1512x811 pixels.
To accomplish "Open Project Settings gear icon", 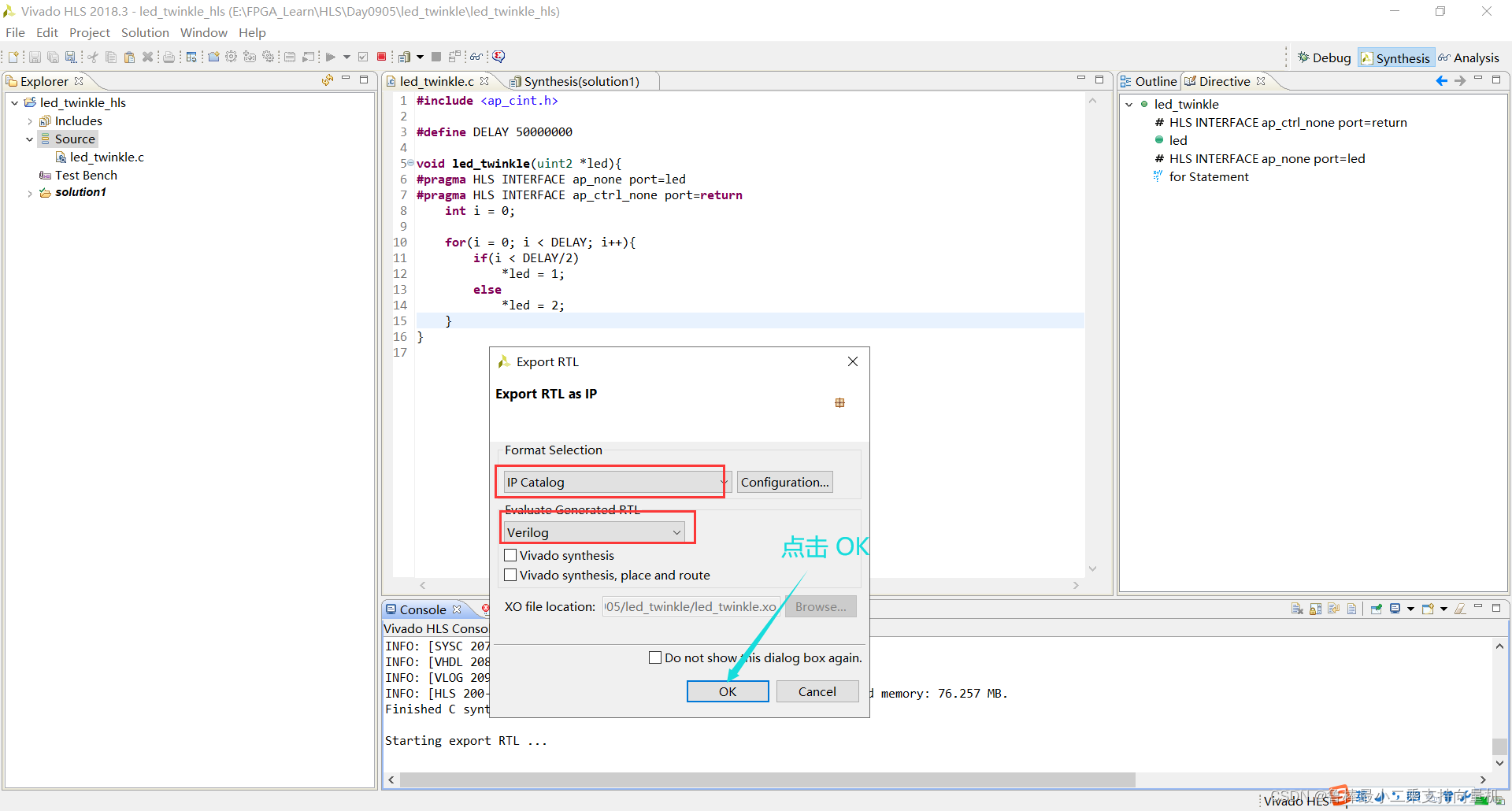I will pyautogui.click(x=231, y=57).
